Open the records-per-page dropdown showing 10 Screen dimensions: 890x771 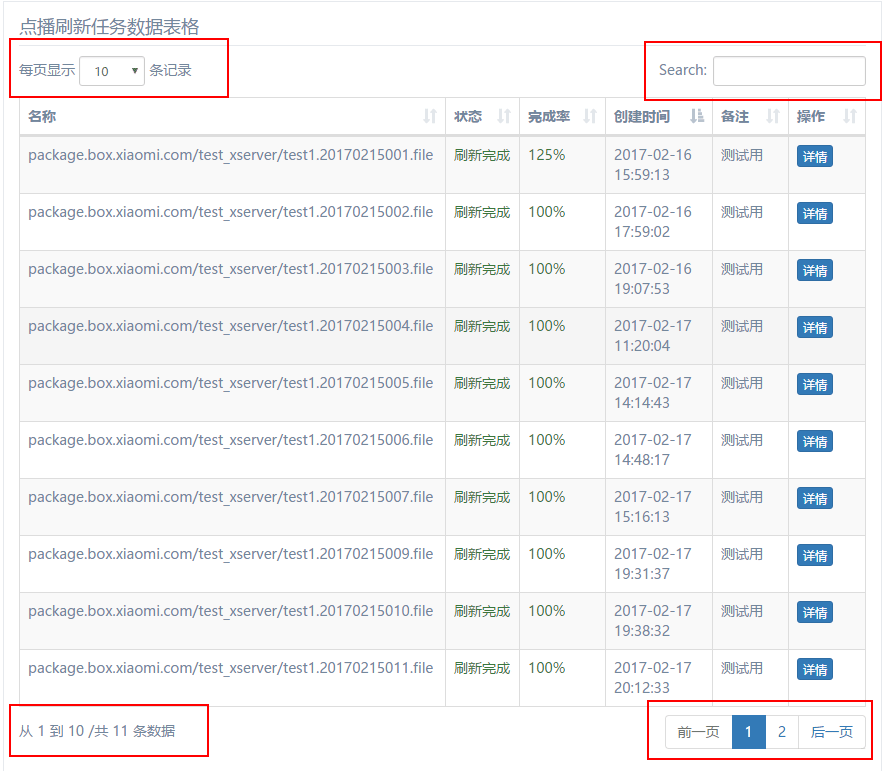111,71
